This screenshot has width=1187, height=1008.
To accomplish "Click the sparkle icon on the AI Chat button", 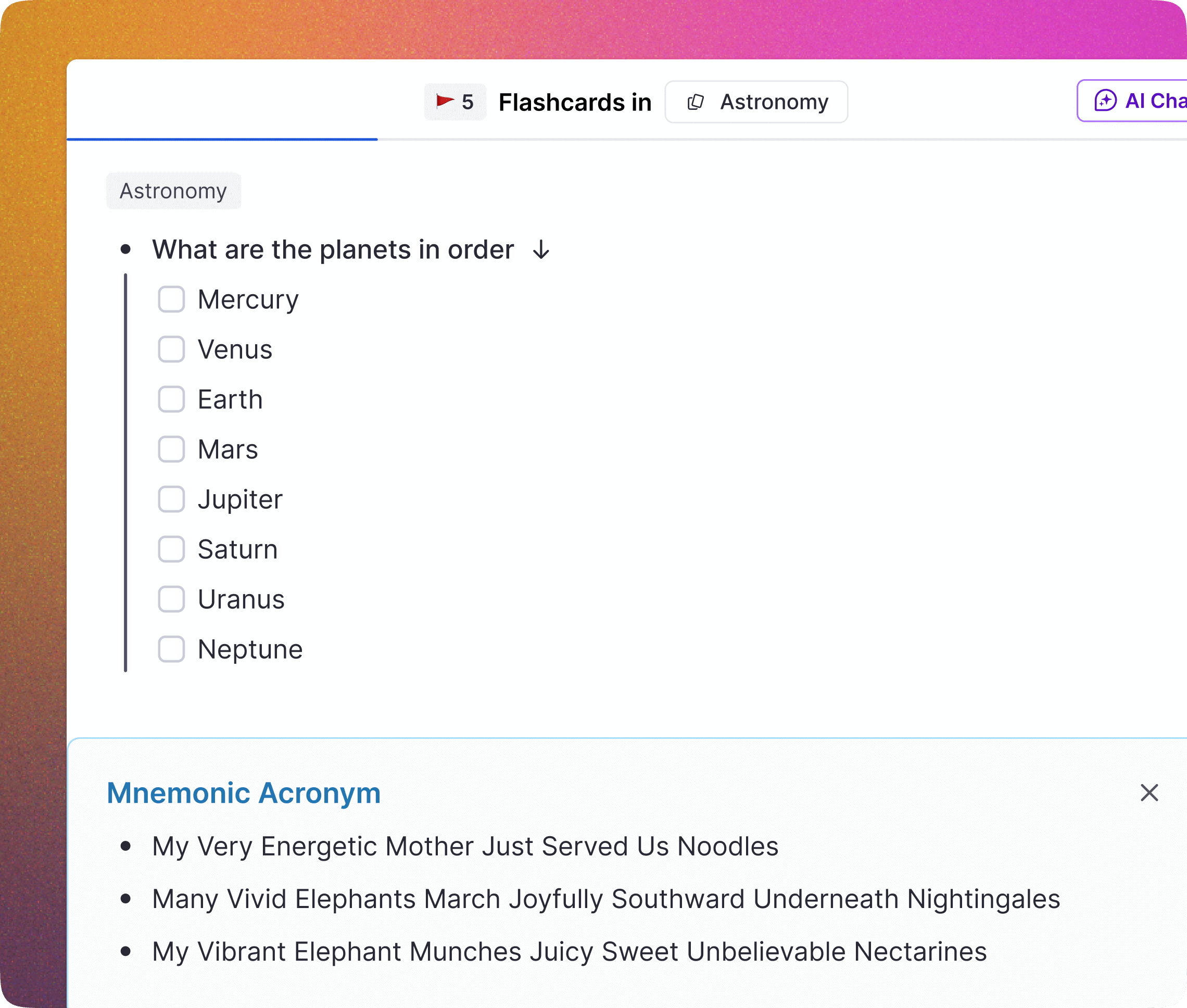I will 1105,100.
